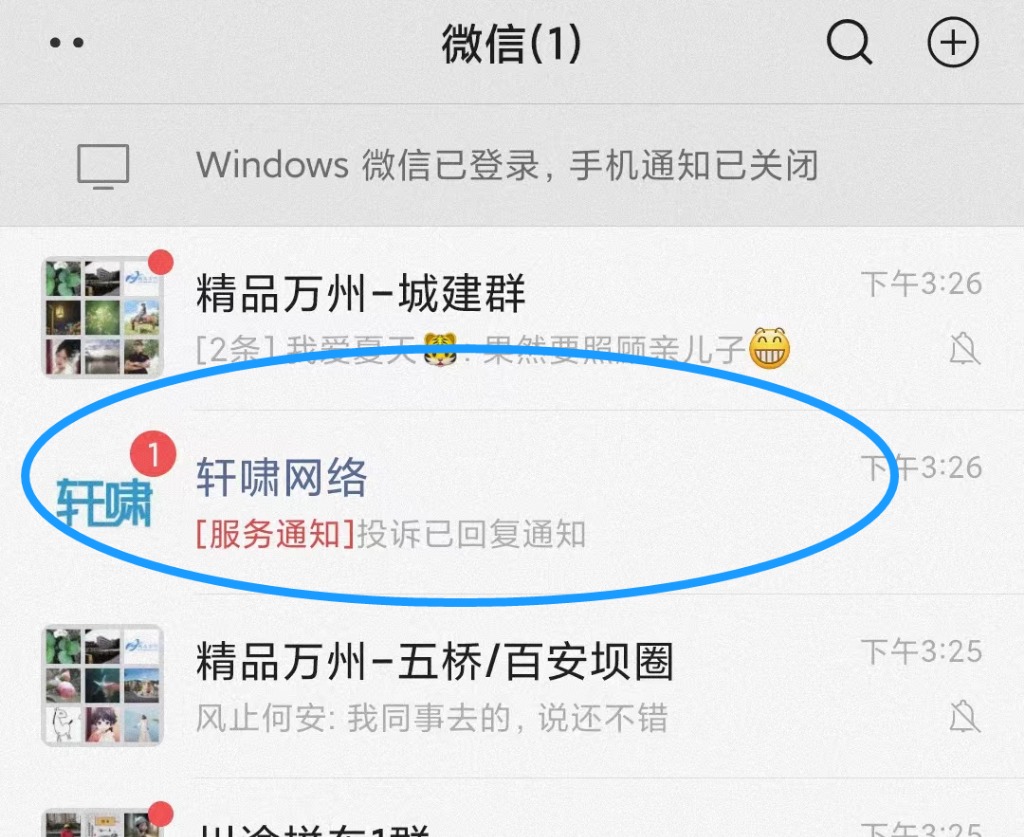
Task: Click the 投诉已回复通知 message preview
Action: click(x=471, y=534)
